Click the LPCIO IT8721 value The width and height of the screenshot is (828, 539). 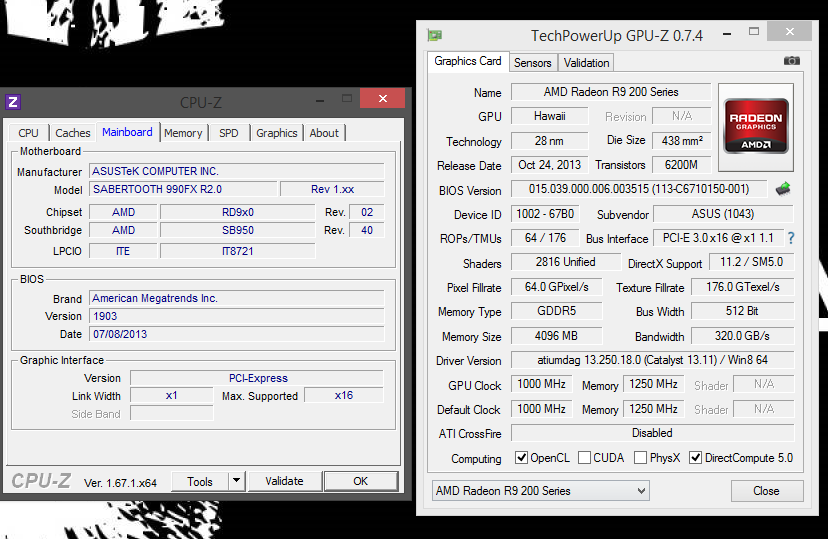238,251
